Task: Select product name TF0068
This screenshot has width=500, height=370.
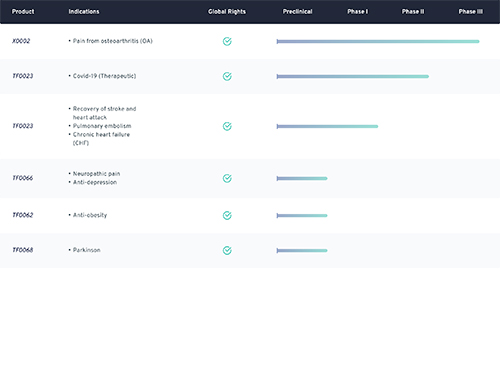Action: [23, 250]
